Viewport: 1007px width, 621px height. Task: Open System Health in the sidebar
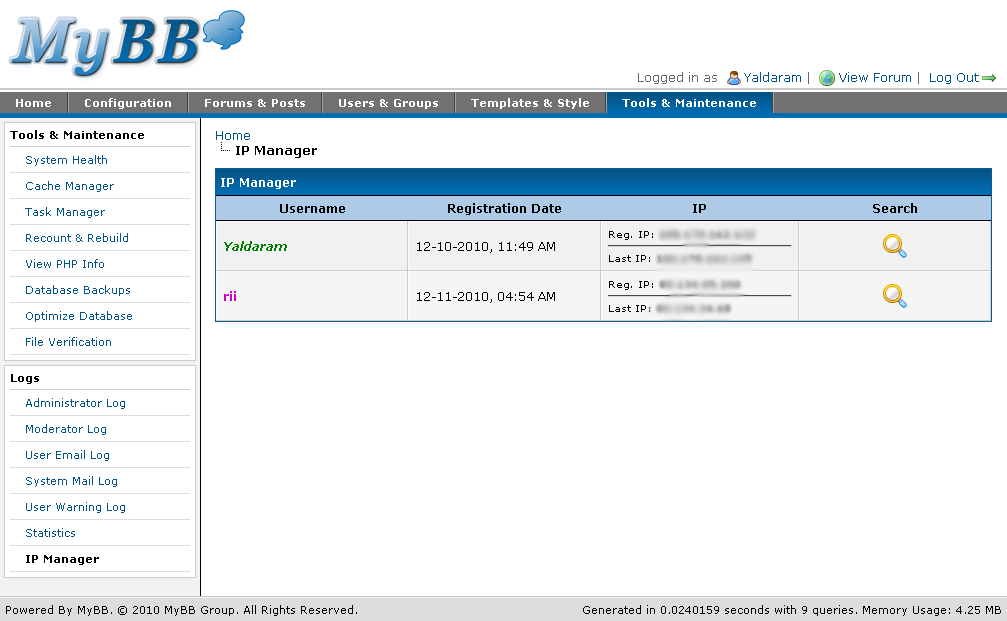coord(66,160)
